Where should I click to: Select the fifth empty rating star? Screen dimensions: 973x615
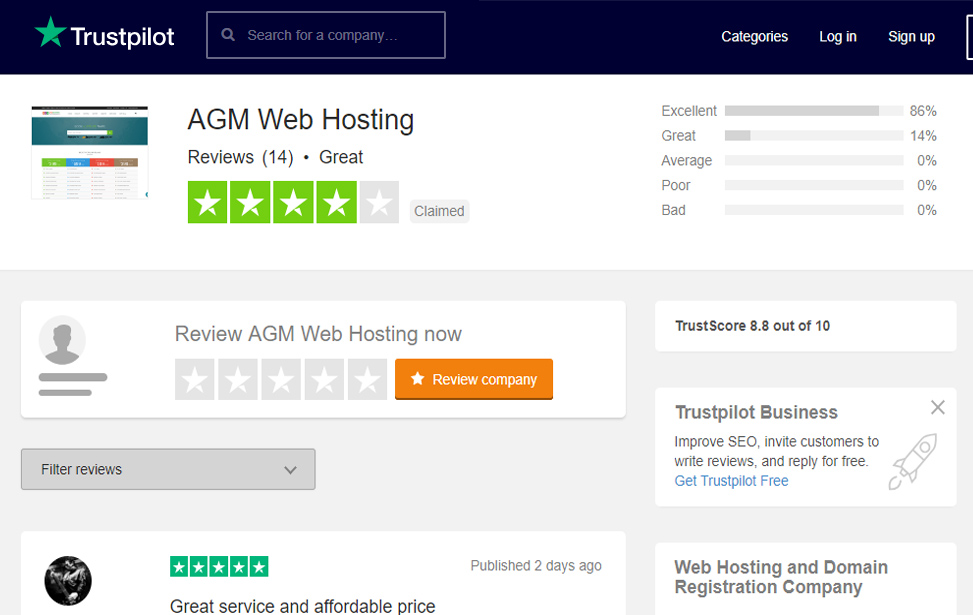click(367, 380)
